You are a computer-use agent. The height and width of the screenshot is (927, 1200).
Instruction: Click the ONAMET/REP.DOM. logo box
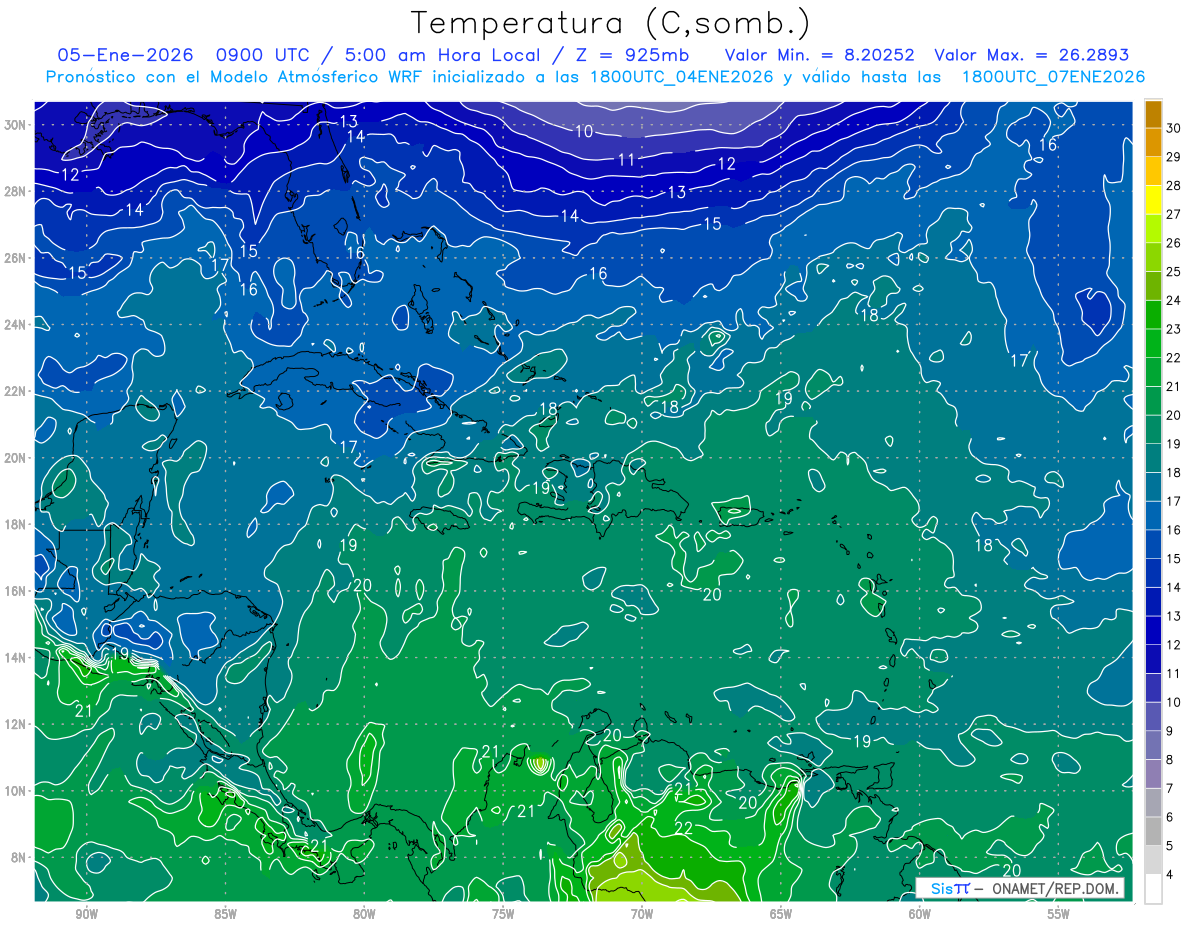coord(1019,888)
